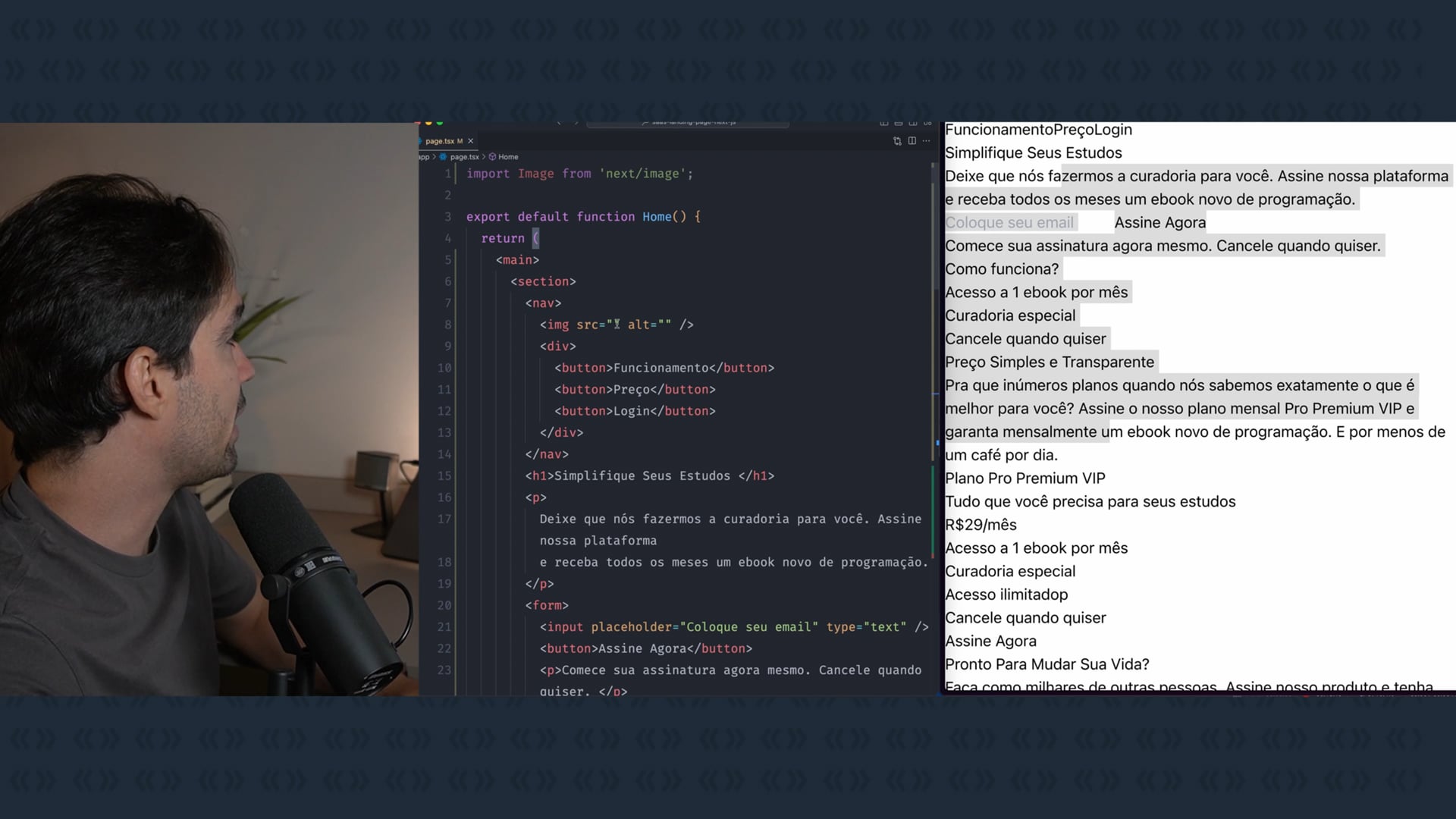Click line number 15 in the gutter
1456x819 pixels.
[x=444, y=476]
